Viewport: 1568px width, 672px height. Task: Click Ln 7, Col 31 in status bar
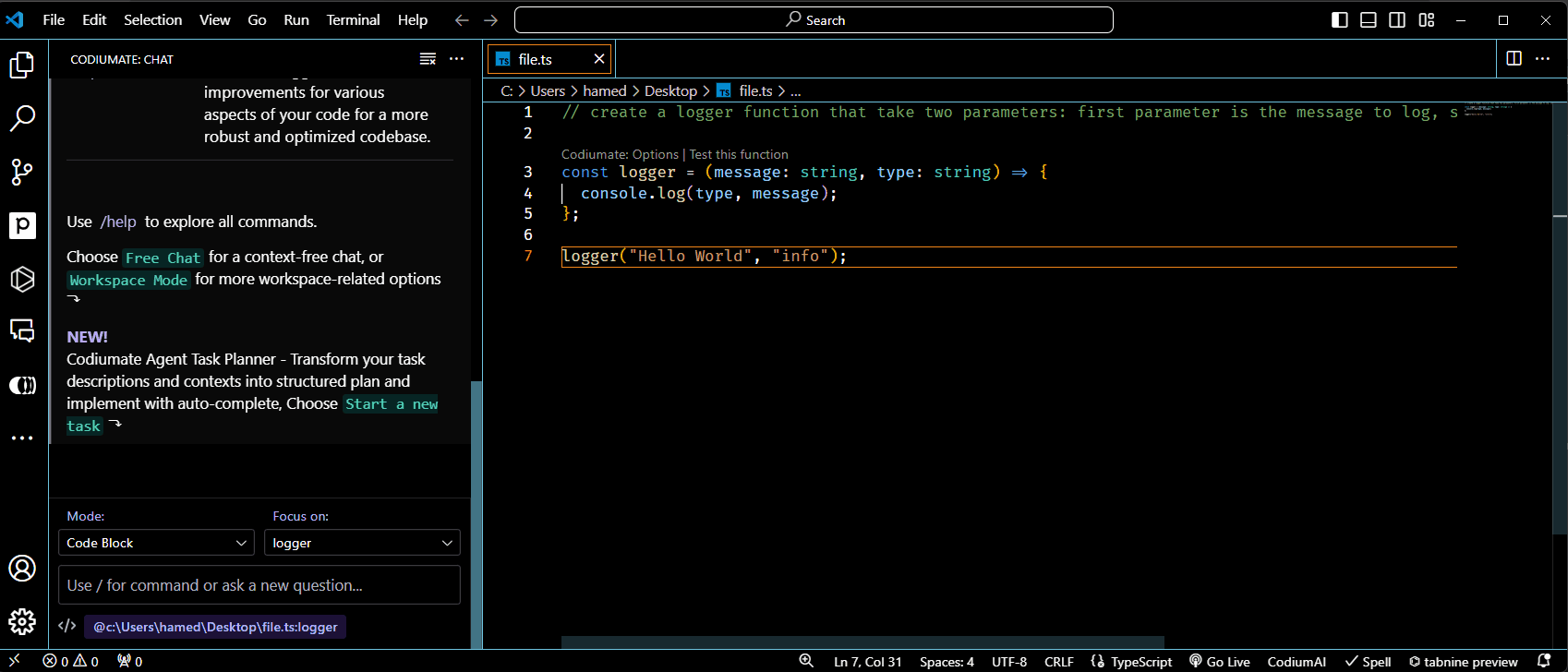[x=867, y=661]
